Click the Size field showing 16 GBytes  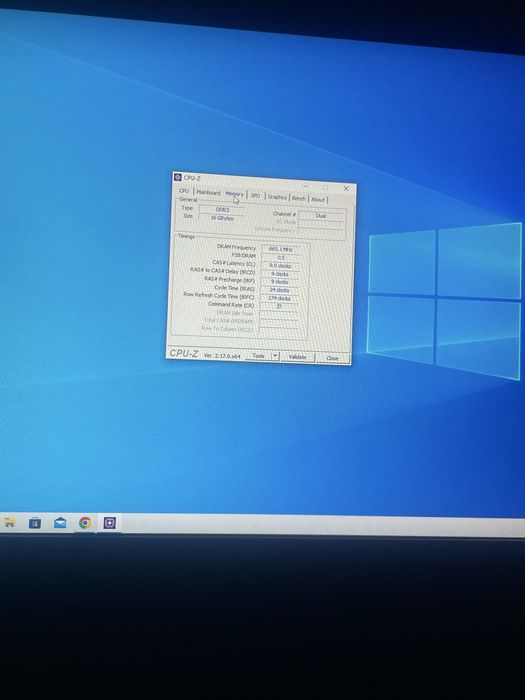click(221, 218)
